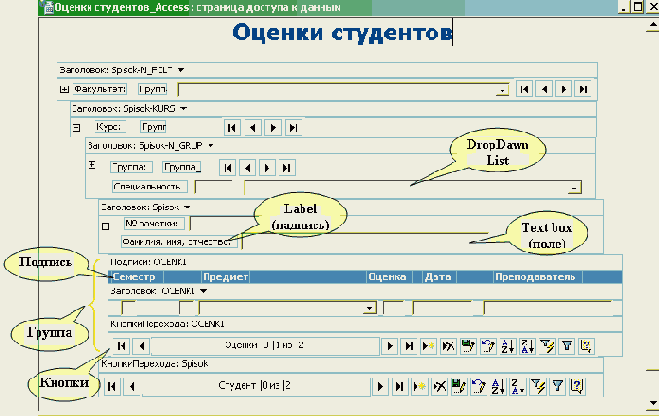
Task: Toggle the expand box beside № зачетки
Action: point(105,225)
